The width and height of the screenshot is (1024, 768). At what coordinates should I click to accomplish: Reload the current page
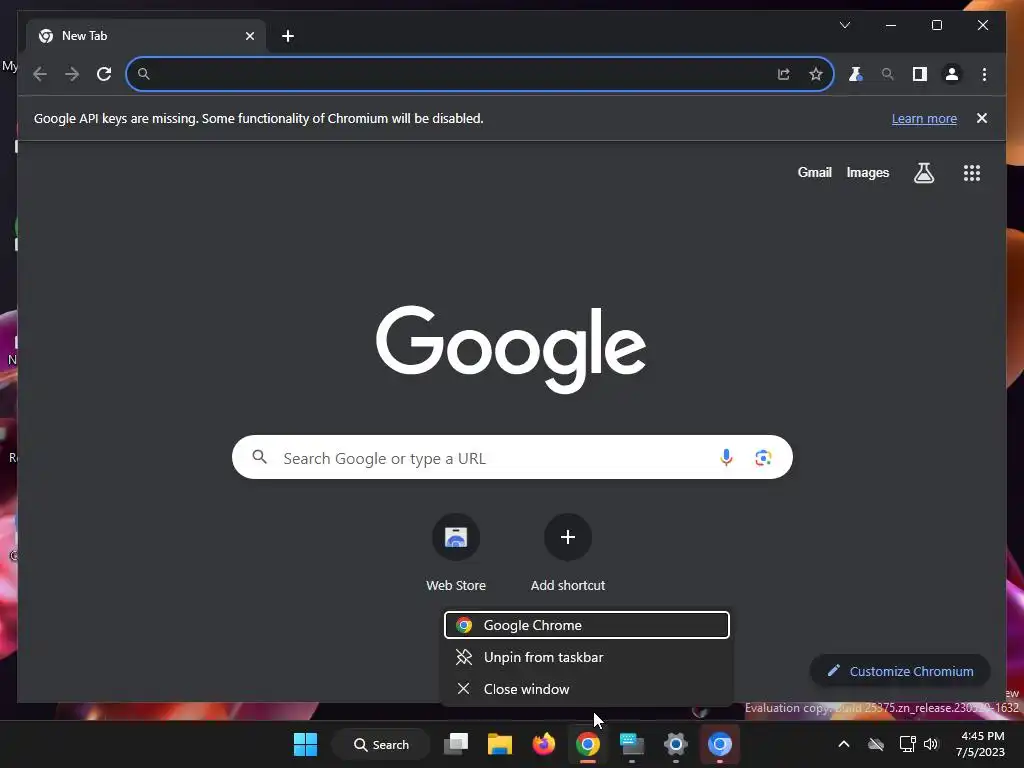point(104,74)
